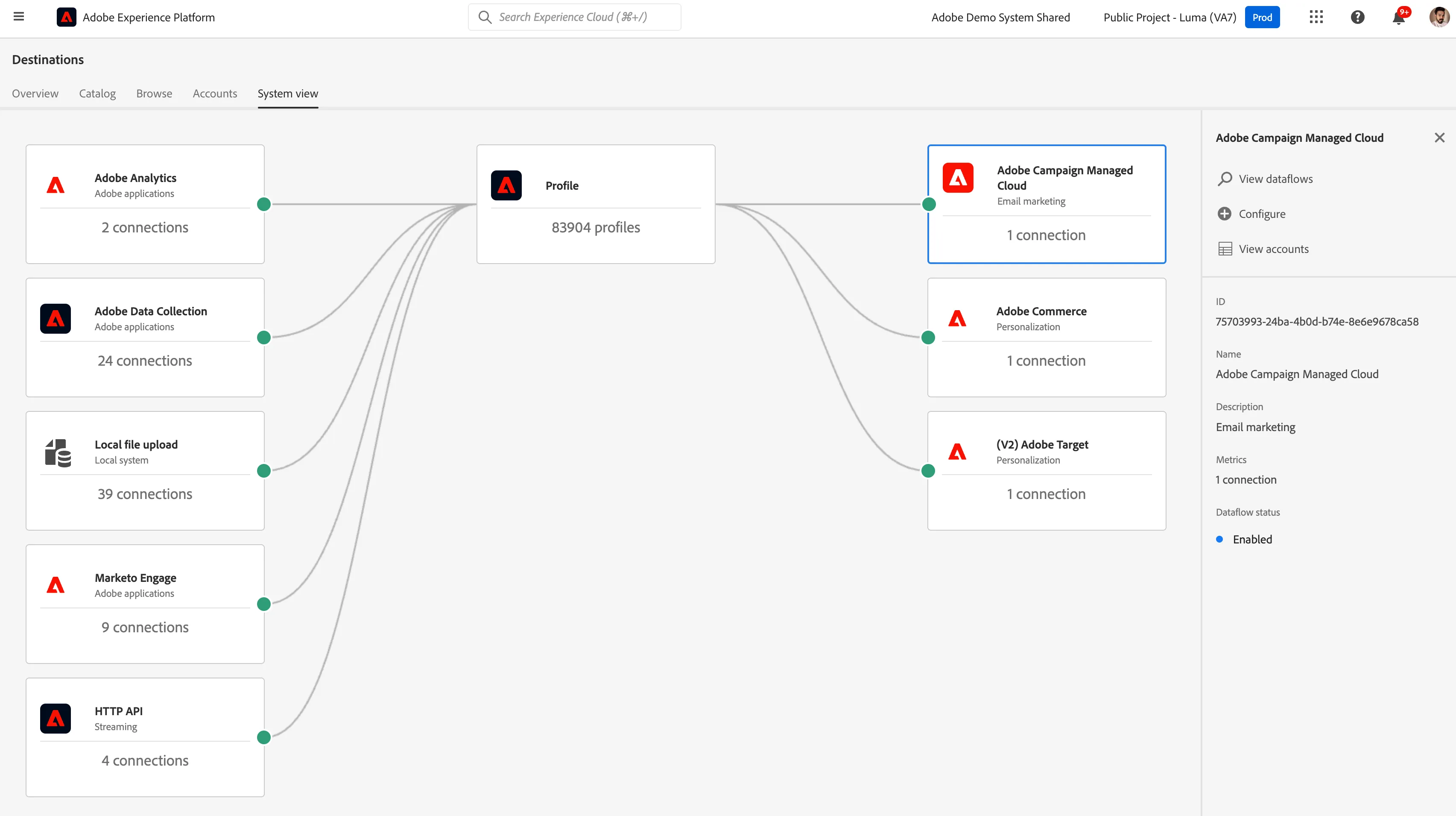Click the View accounts table icon
Image resolution: width=1456 pixels, height=816 pixels.
1225,249
